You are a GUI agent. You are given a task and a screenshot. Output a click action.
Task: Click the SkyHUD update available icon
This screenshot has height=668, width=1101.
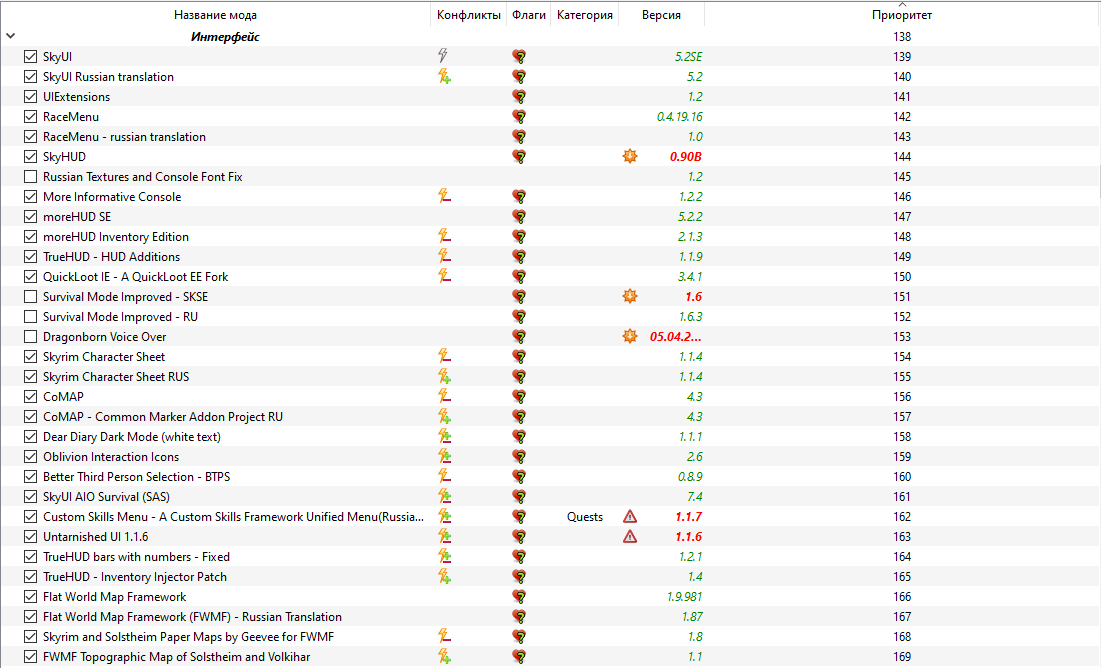[630, 156]
